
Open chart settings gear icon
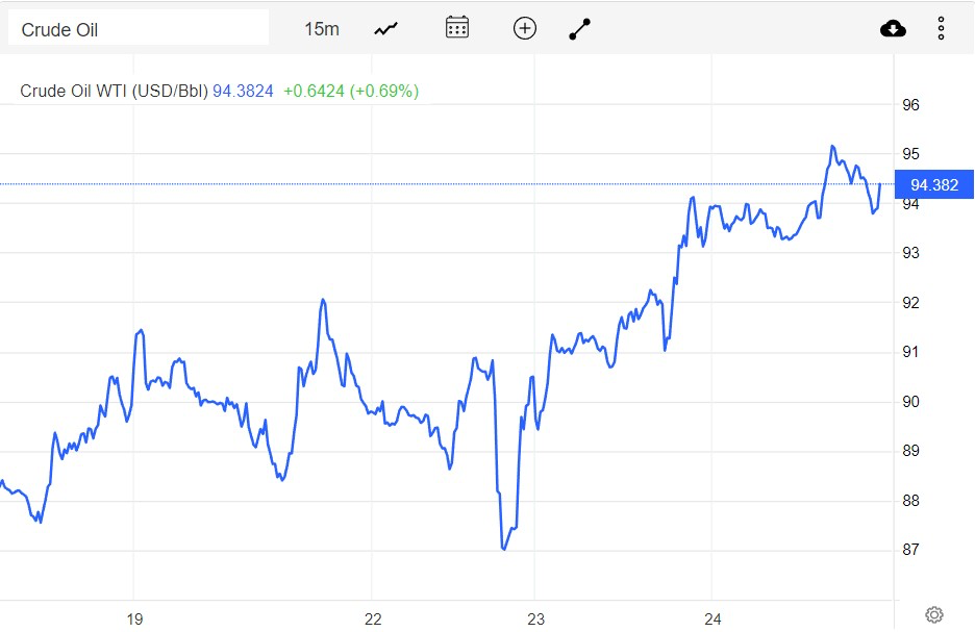point(934,614)
